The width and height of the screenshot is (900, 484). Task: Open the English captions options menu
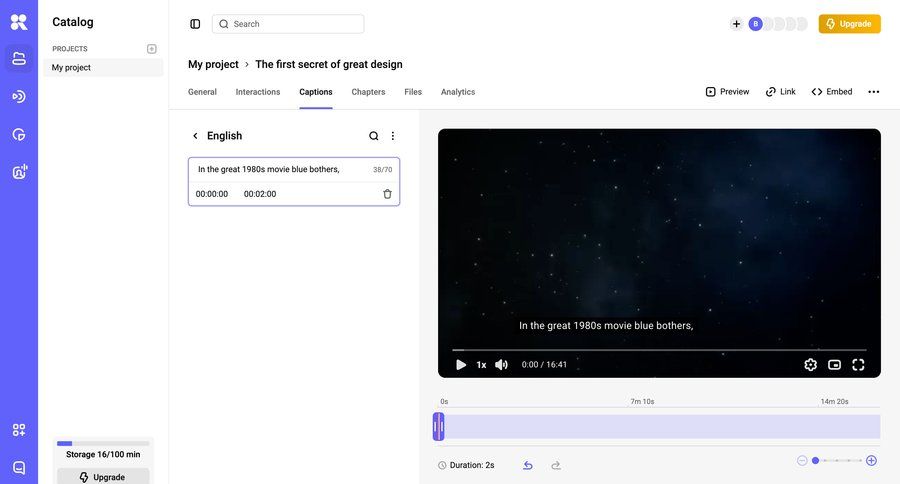tap(393, 136)
